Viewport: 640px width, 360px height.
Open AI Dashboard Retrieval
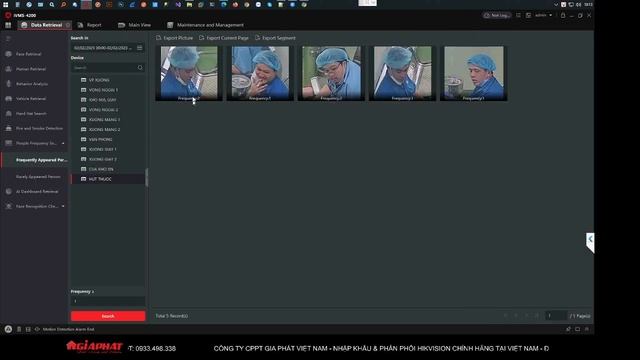click(37, 191)
